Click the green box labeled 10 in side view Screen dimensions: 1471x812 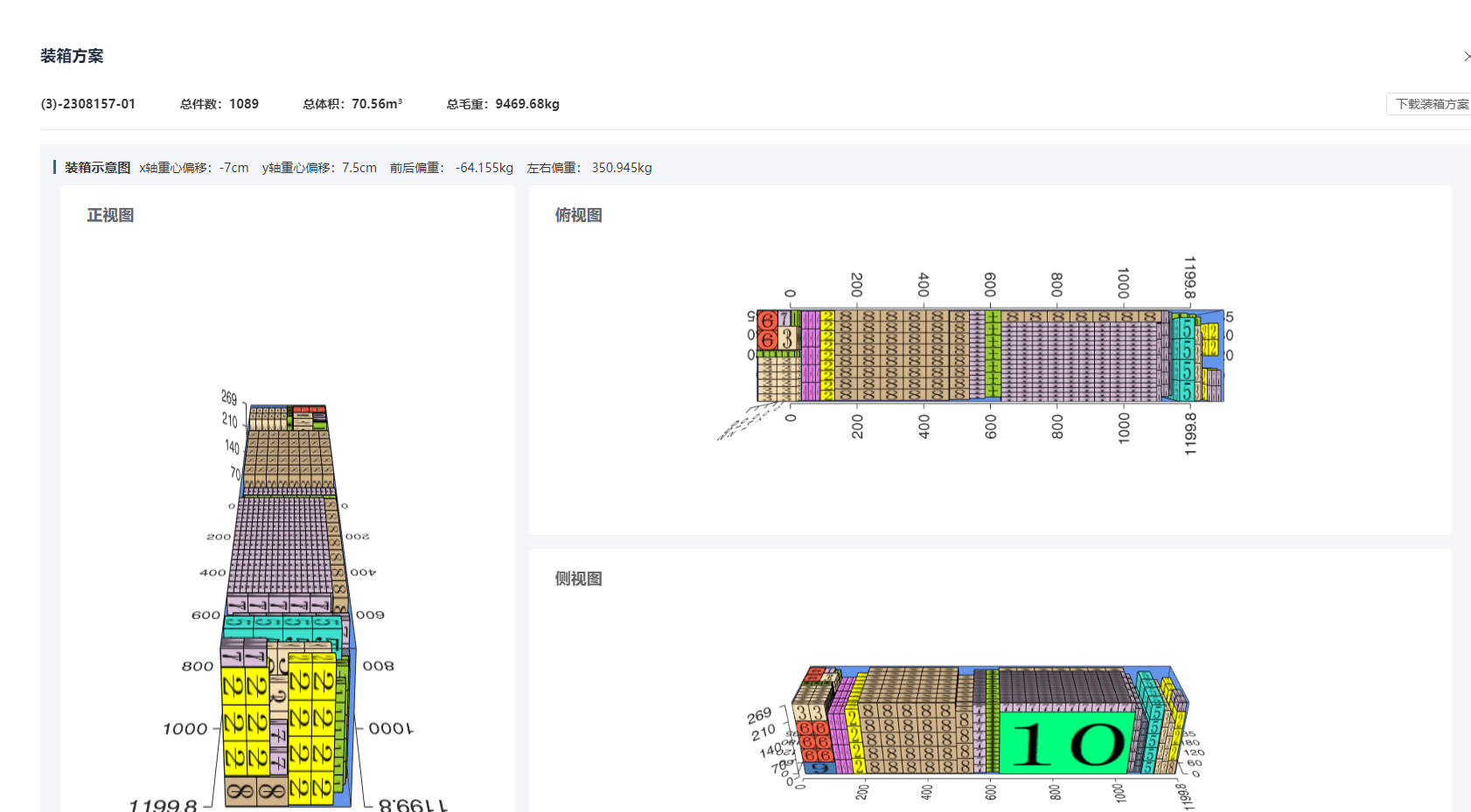coord(1067,743)
